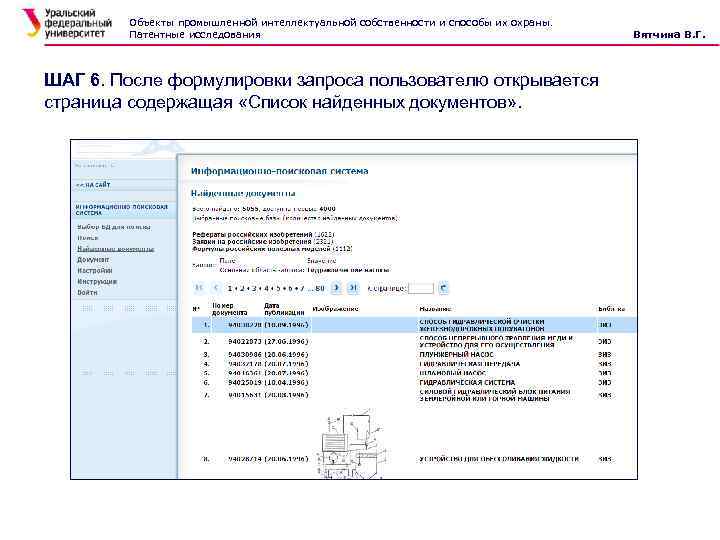Image resolution: width=720 pixels, height=540 pixels.
Task: Jump to the last results page
Action: tap(353, 288)
